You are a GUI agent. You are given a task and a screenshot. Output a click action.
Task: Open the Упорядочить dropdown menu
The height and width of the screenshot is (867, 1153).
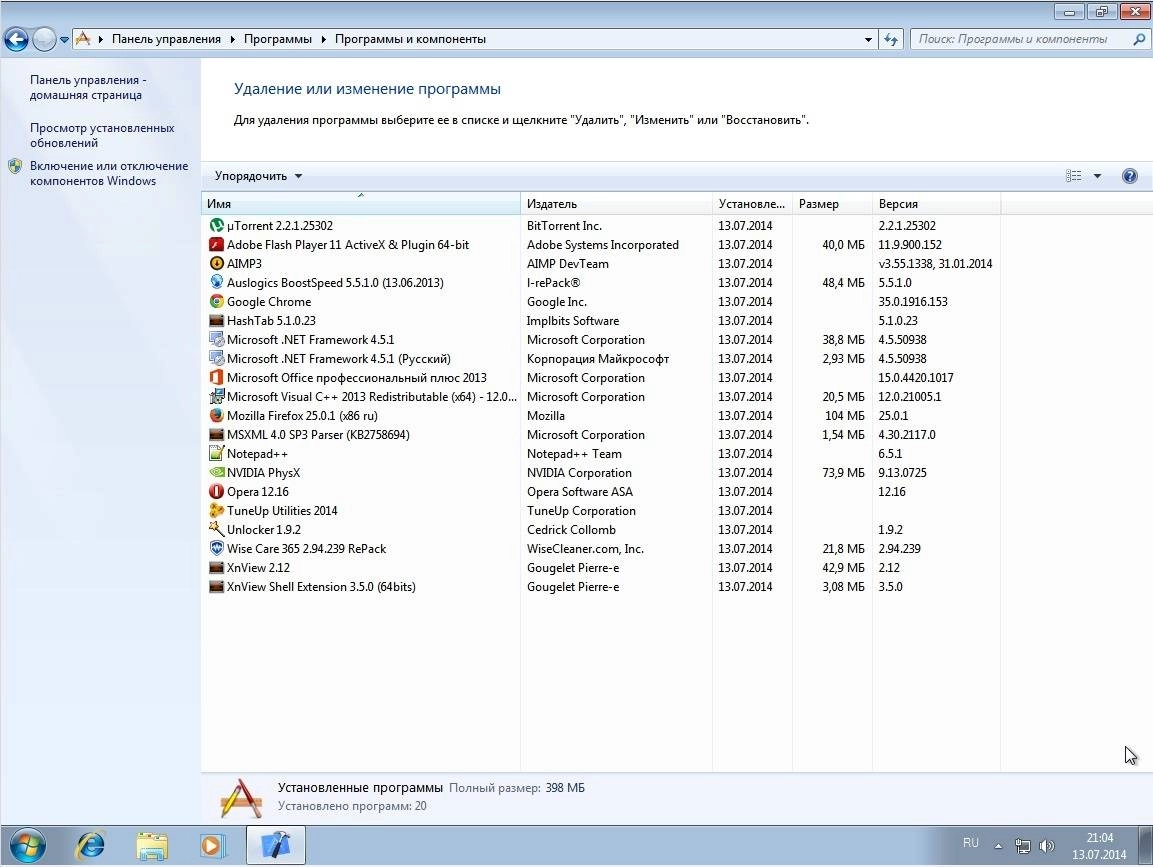[258, 176]
